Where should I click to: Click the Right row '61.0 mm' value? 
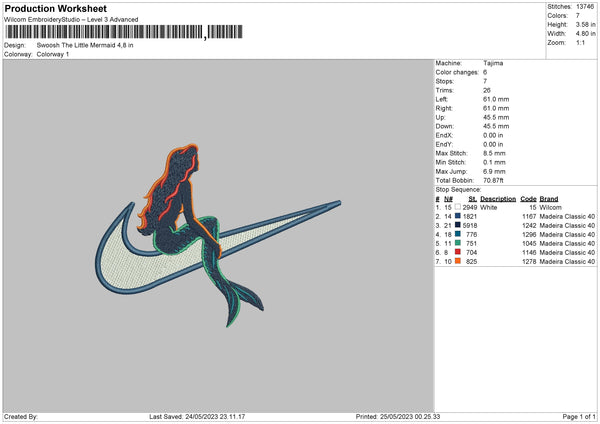[x=496, y=108]
